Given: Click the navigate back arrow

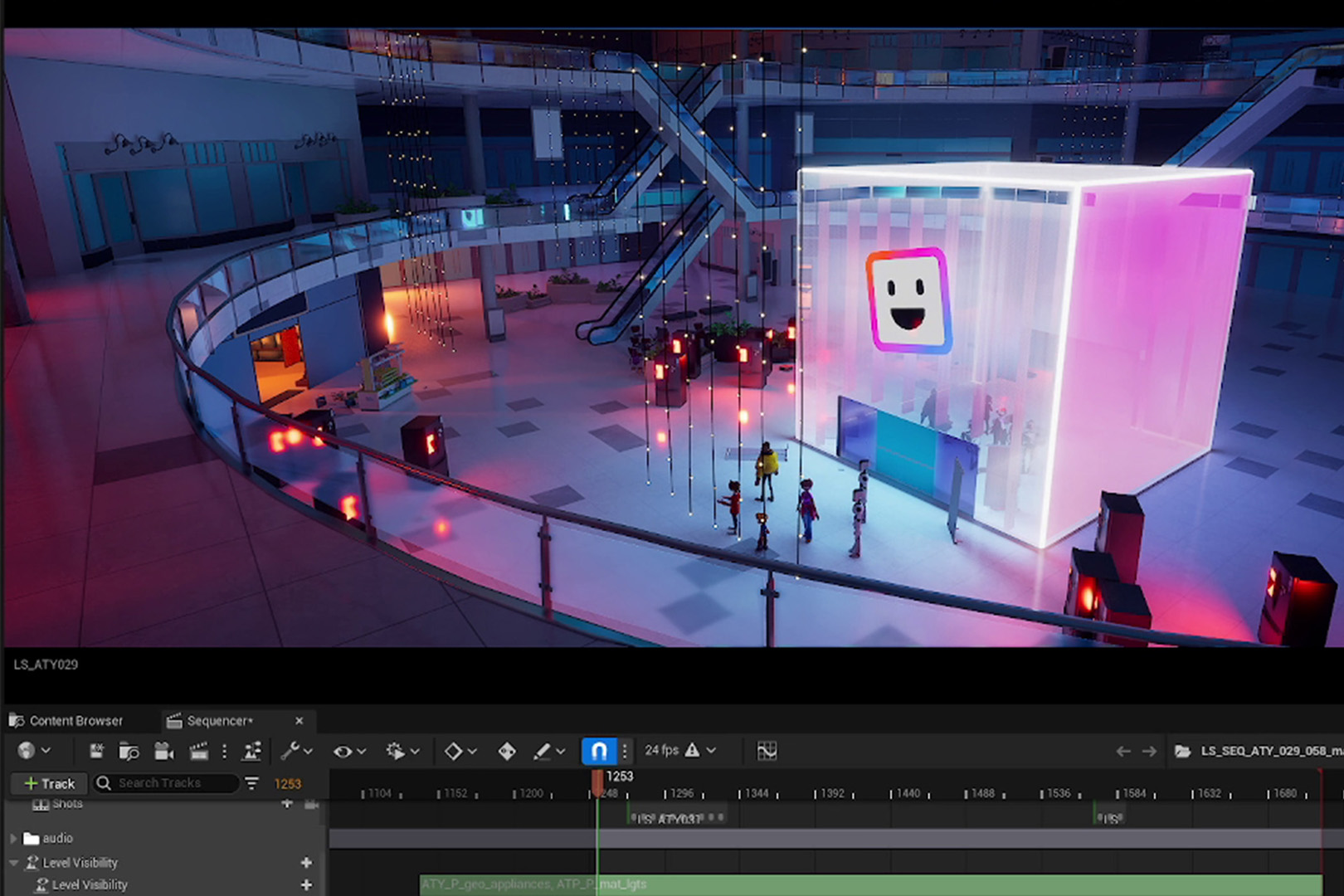Looking at the screenshot, I should tap(1123, 751).
